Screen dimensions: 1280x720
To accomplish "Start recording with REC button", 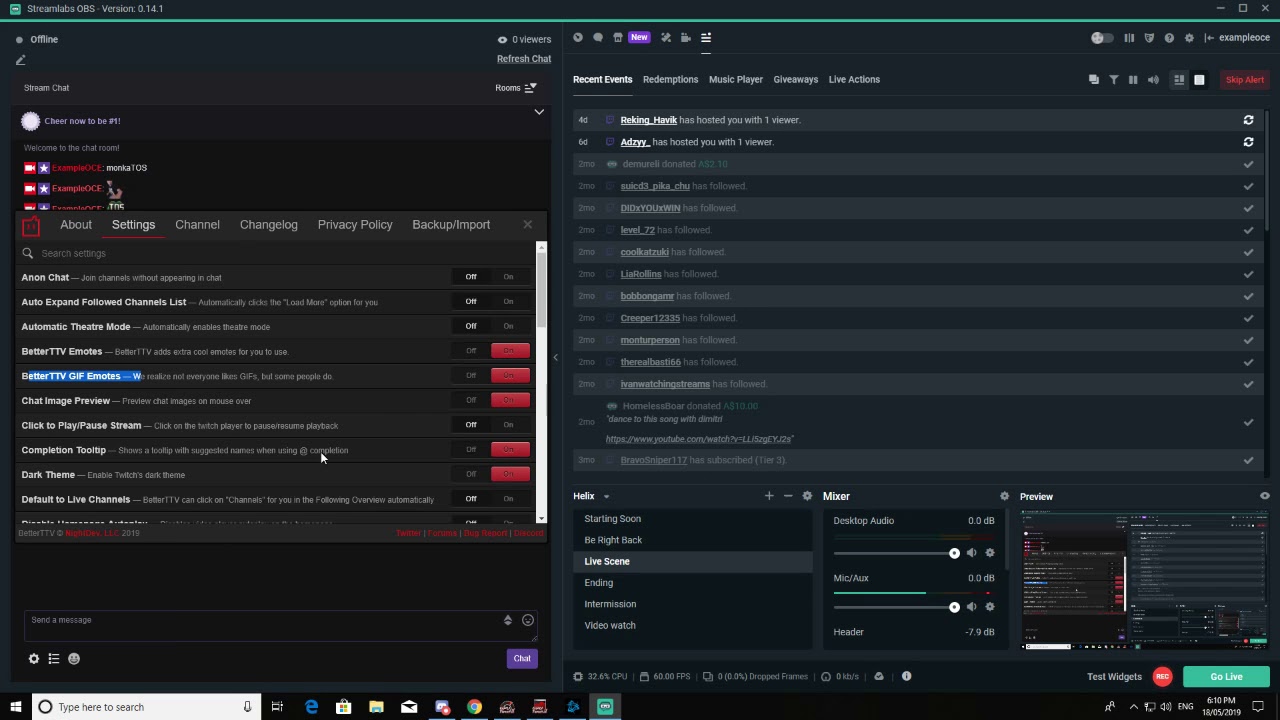I will click(1162, 677).
